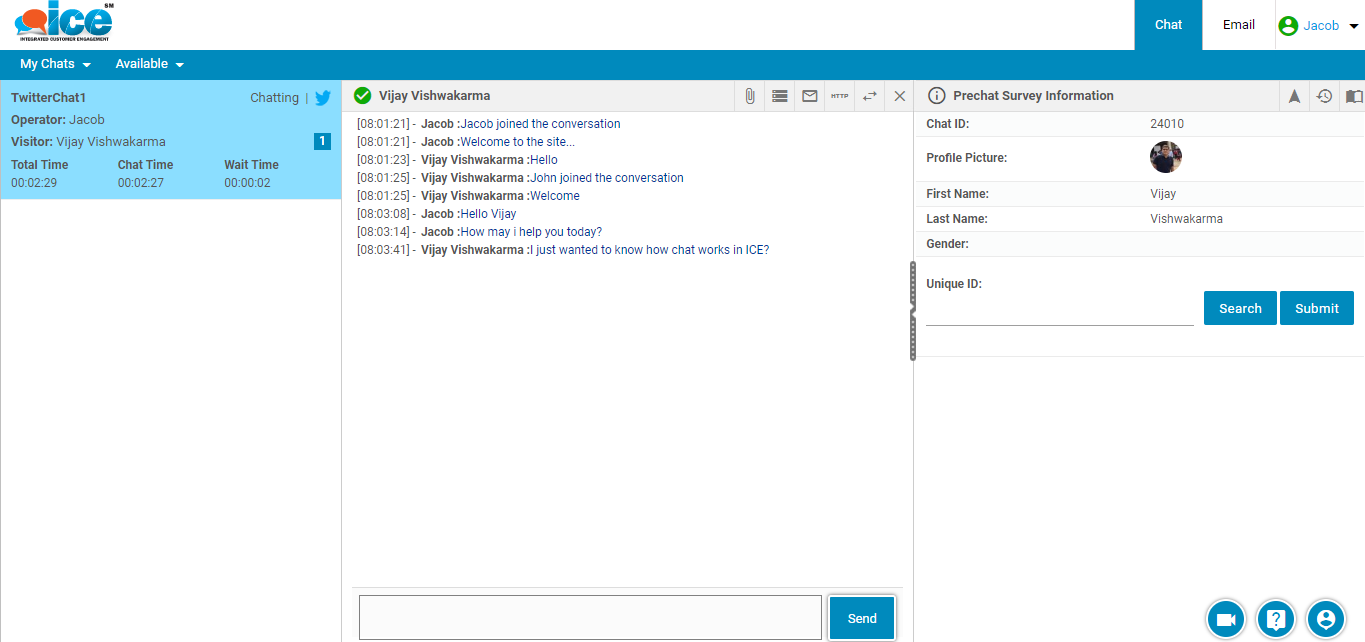1365x642 pixels.
Task: Start a video call with camera button
Action: [x=1225, y=619]
